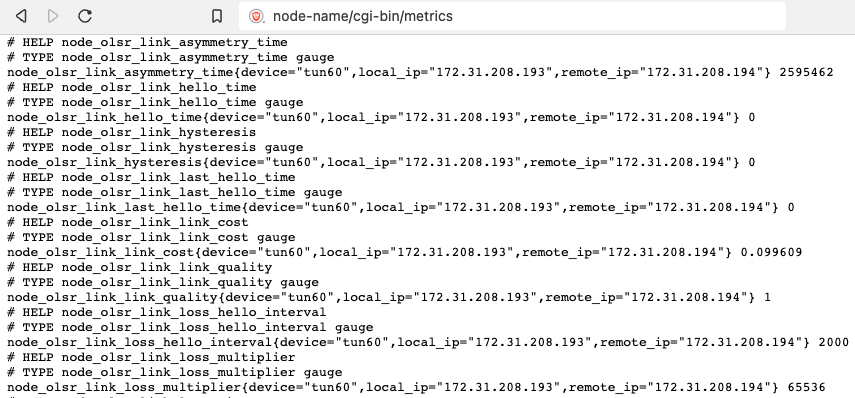The width and height of the screenshot is (855, 398).
Task: Click the loss_multiplier value 65536
Action: coord(806,387)
